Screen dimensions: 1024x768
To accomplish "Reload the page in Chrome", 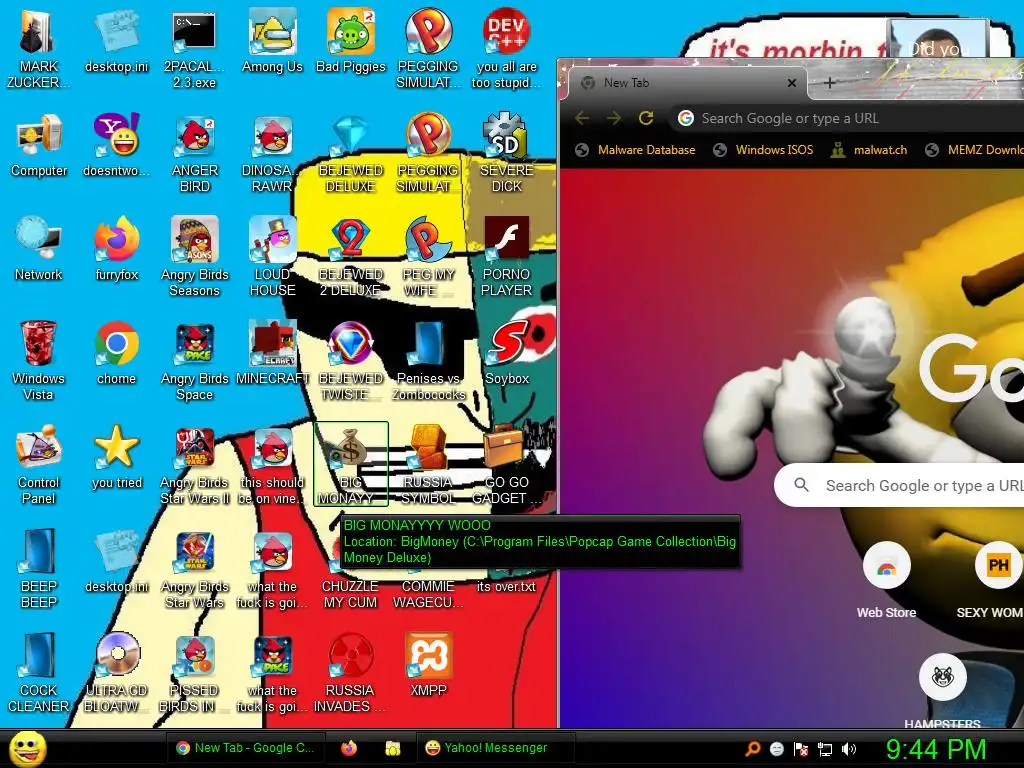I will pos(646,118).
